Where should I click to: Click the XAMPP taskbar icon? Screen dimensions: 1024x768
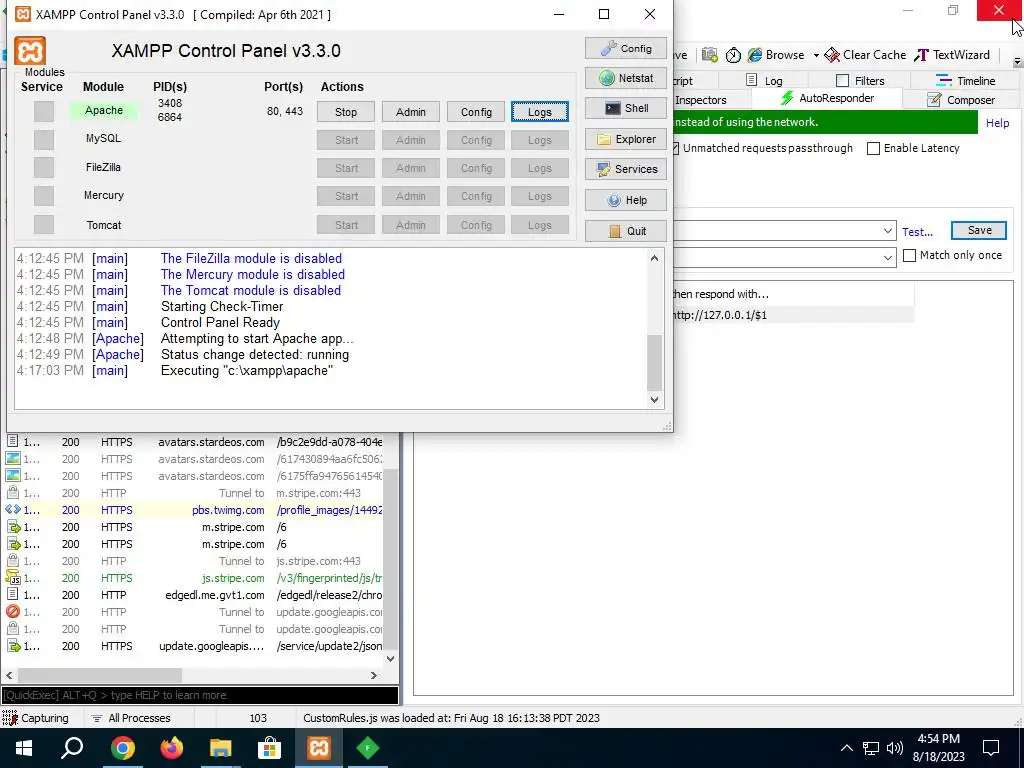[319, 748]
